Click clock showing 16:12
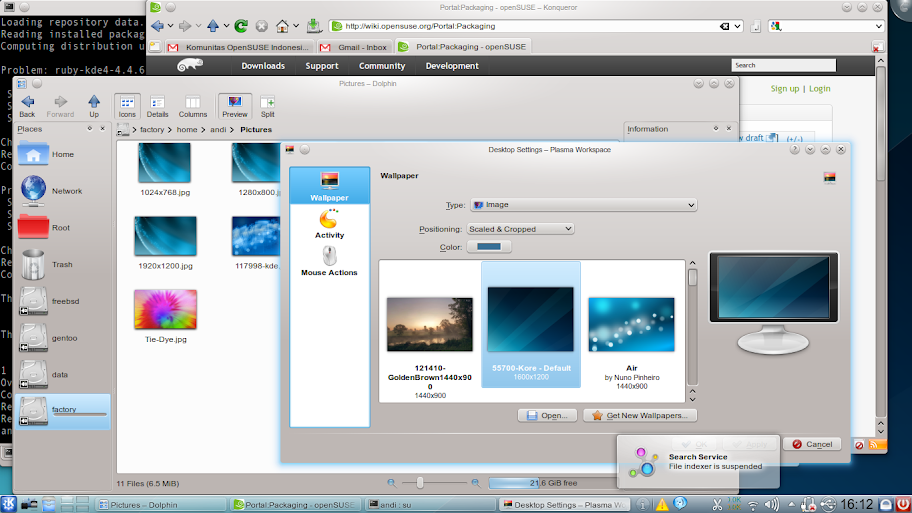912x513 pixels. [x=857, y=504]
